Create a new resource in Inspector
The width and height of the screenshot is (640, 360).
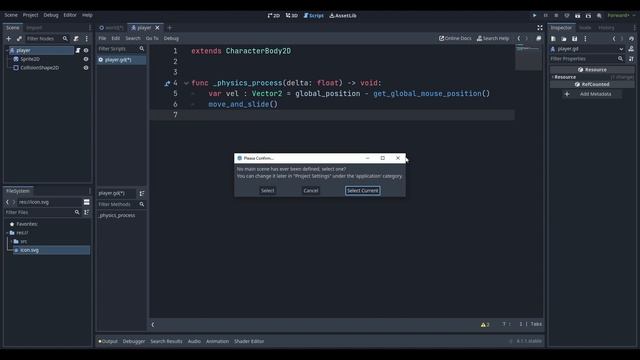[x=553, y=39]
